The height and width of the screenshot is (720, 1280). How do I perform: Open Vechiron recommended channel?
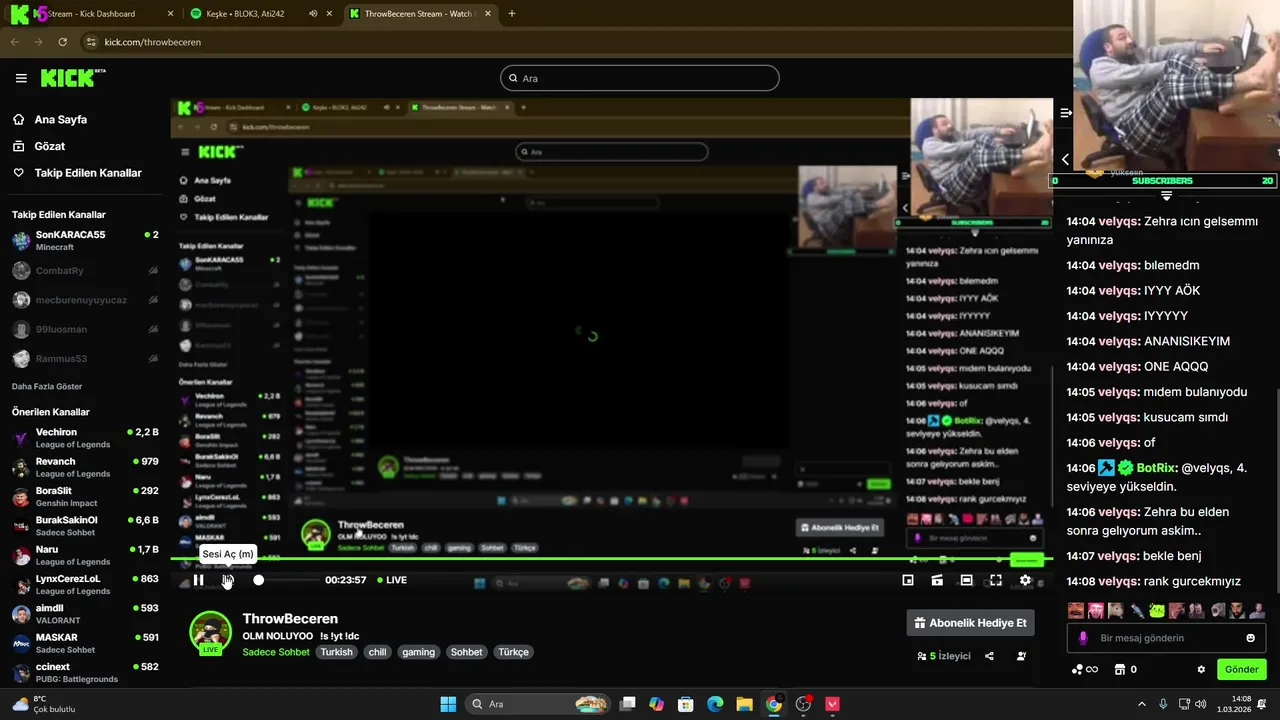pos(85,438)
